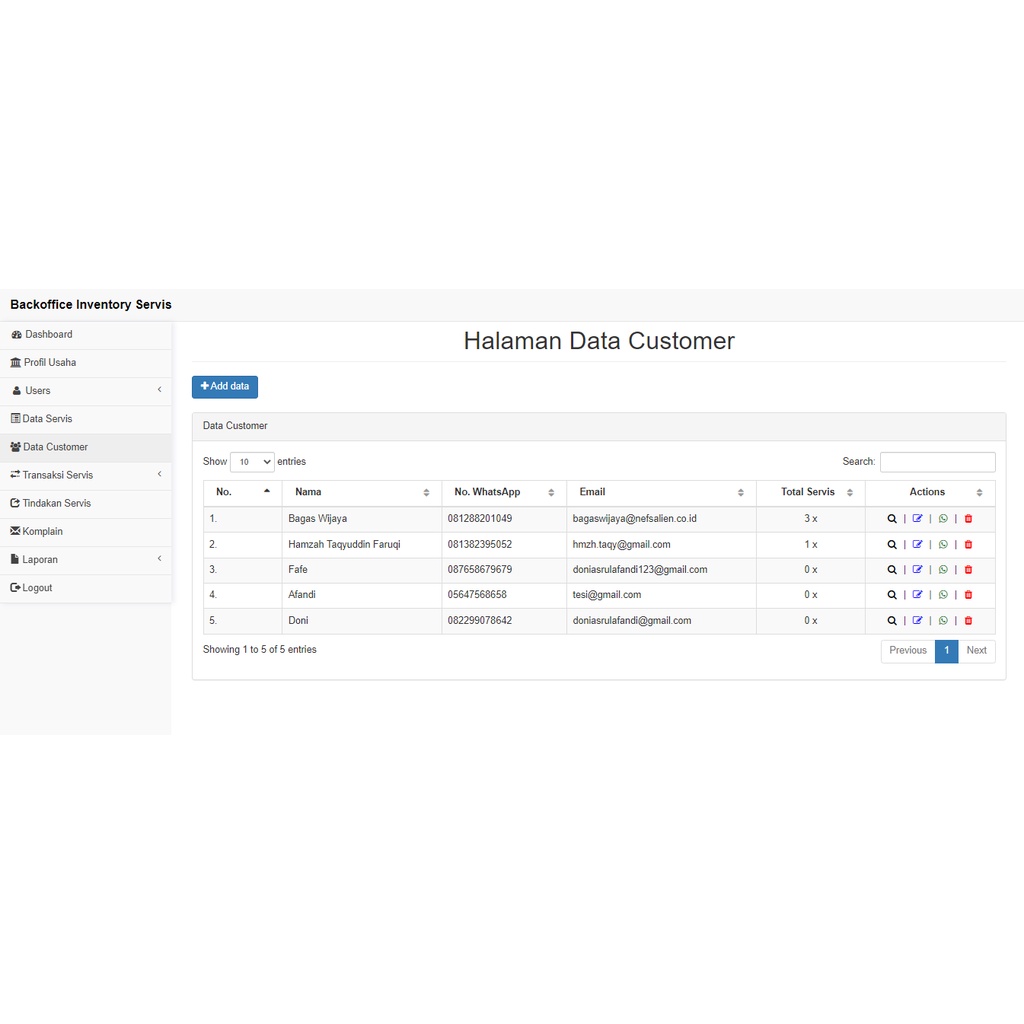1024x1024 pixels.
Task: Delete Bagas Wijaya using trash icon
Action: click(968, 519)
